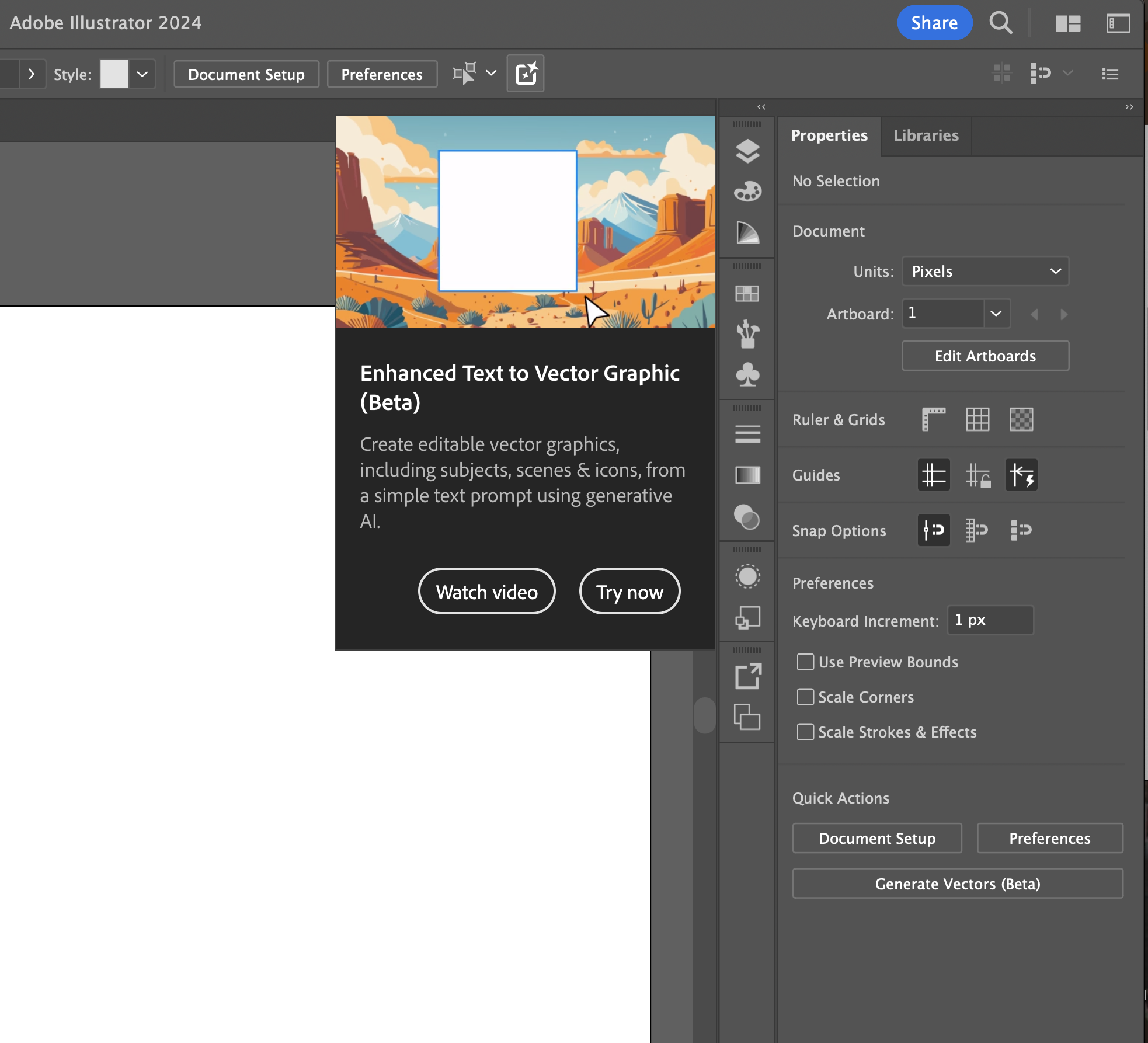
Task: Disable Smart Guides in the Guides section
Action: pyautogui.click(x=1022, y=475)
